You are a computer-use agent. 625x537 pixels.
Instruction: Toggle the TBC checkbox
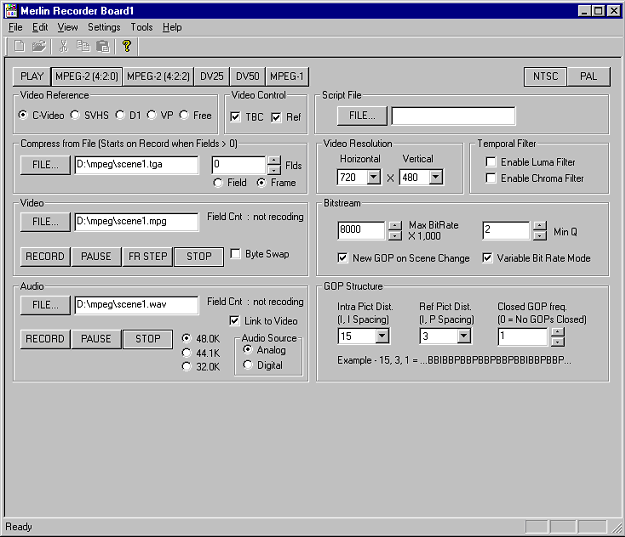click(235, 117)
